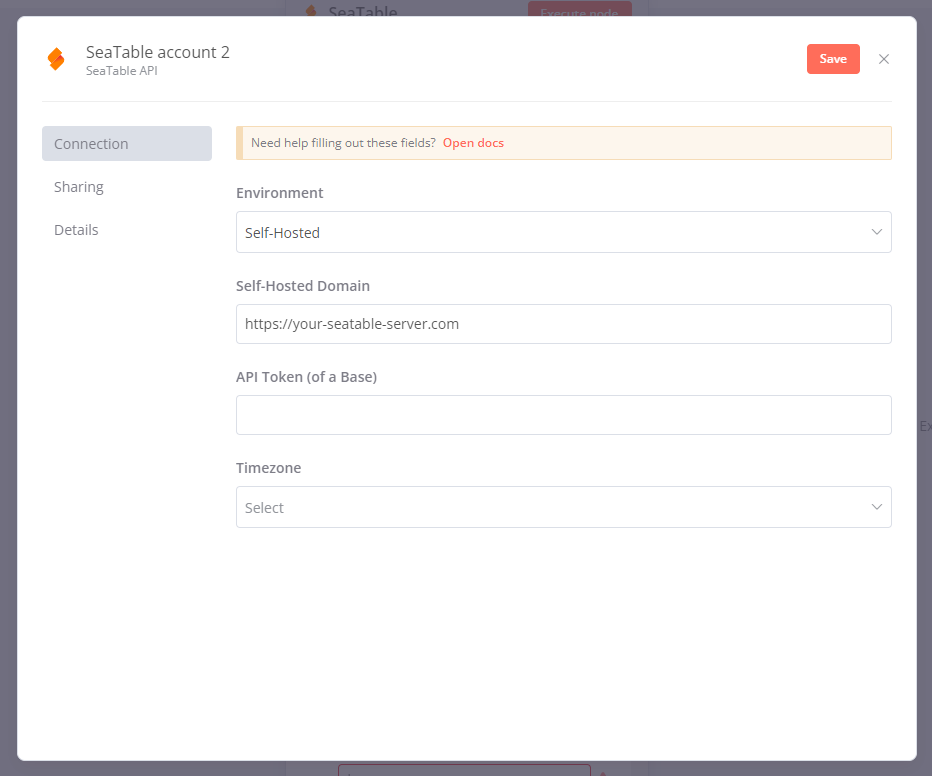Open the Connection tab

click(127, 143)
